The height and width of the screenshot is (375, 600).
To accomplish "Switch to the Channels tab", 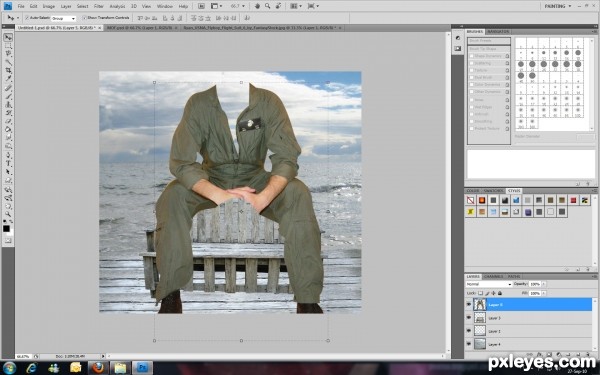I will click(x=494, y=276).
